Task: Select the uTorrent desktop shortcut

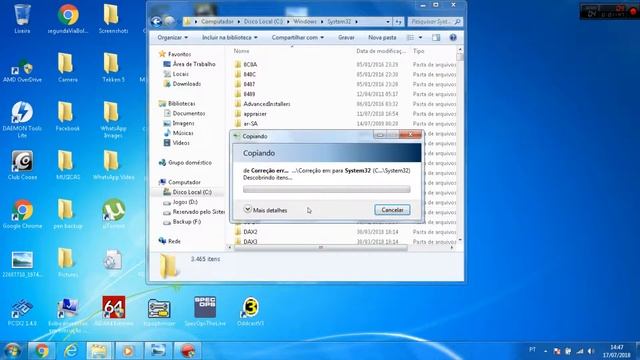Action: [x=113, y=213]
